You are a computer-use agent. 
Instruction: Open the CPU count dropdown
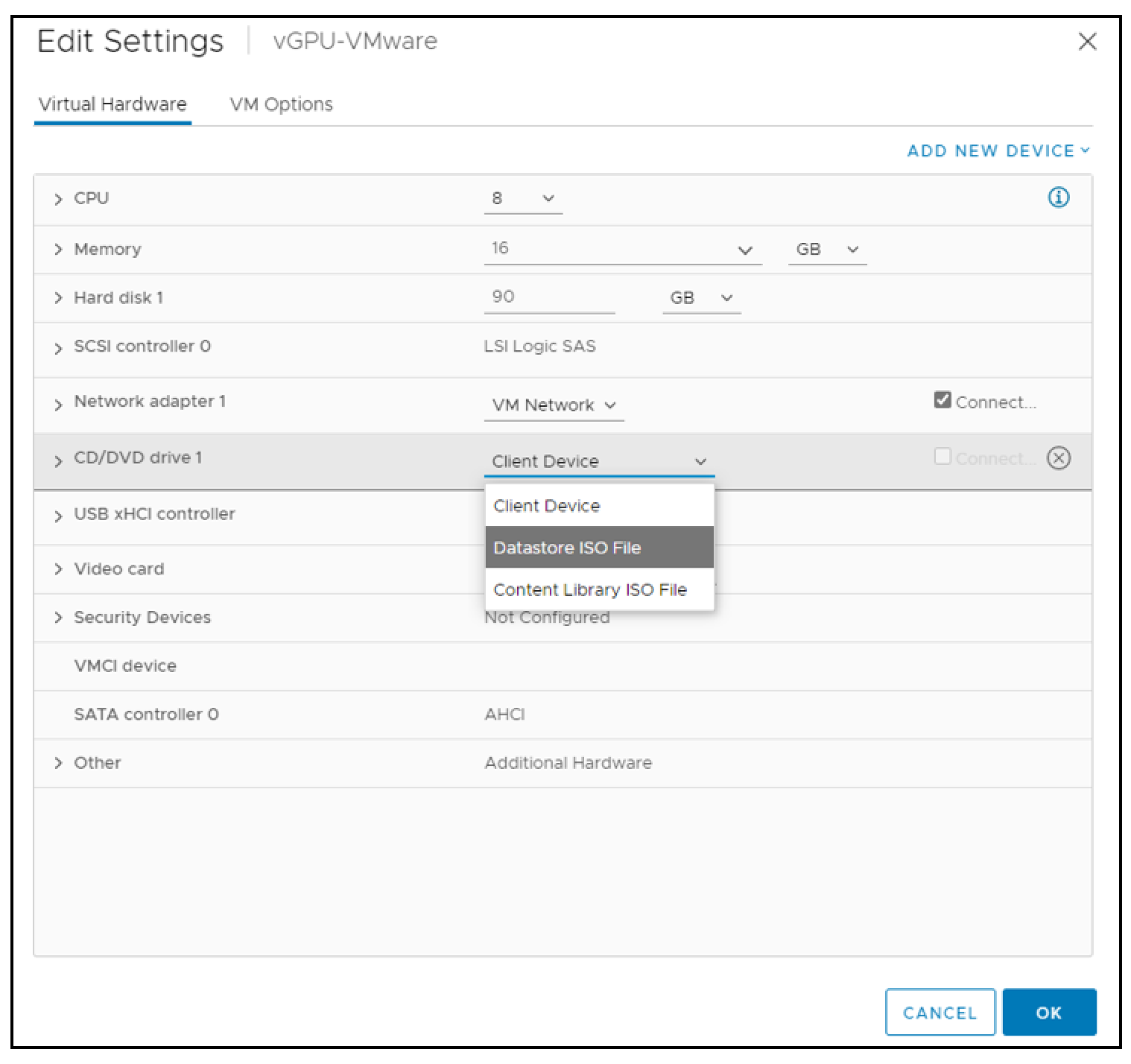(548, 198)
